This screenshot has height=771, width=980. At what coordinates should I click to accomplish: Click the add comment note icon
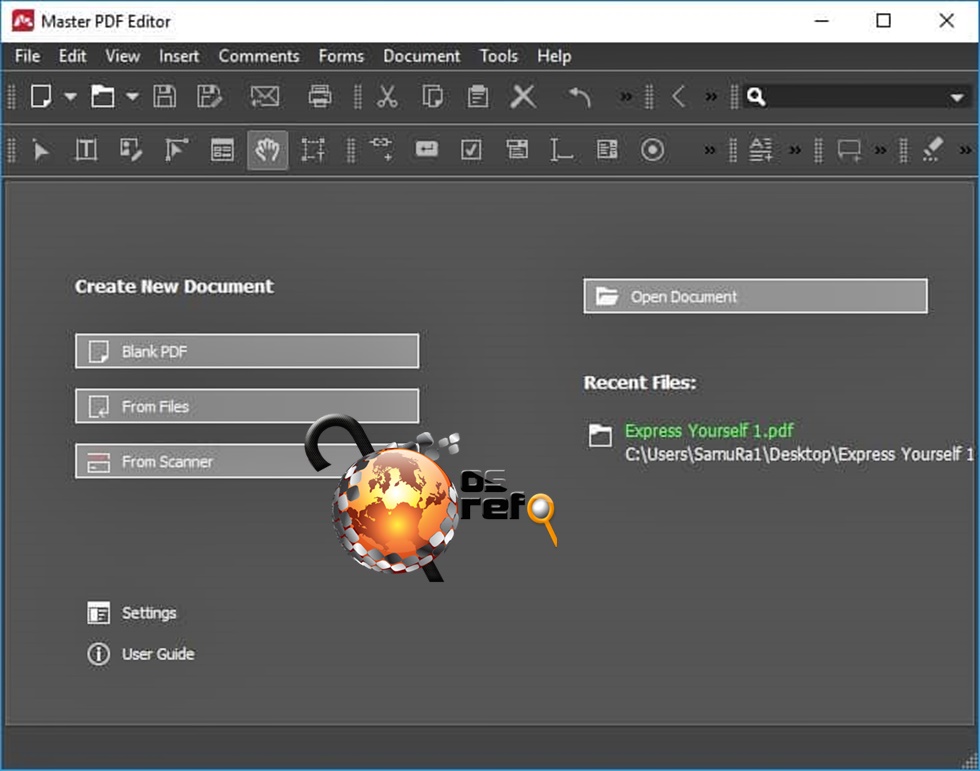pyautogui.click(x=849, y=151)
